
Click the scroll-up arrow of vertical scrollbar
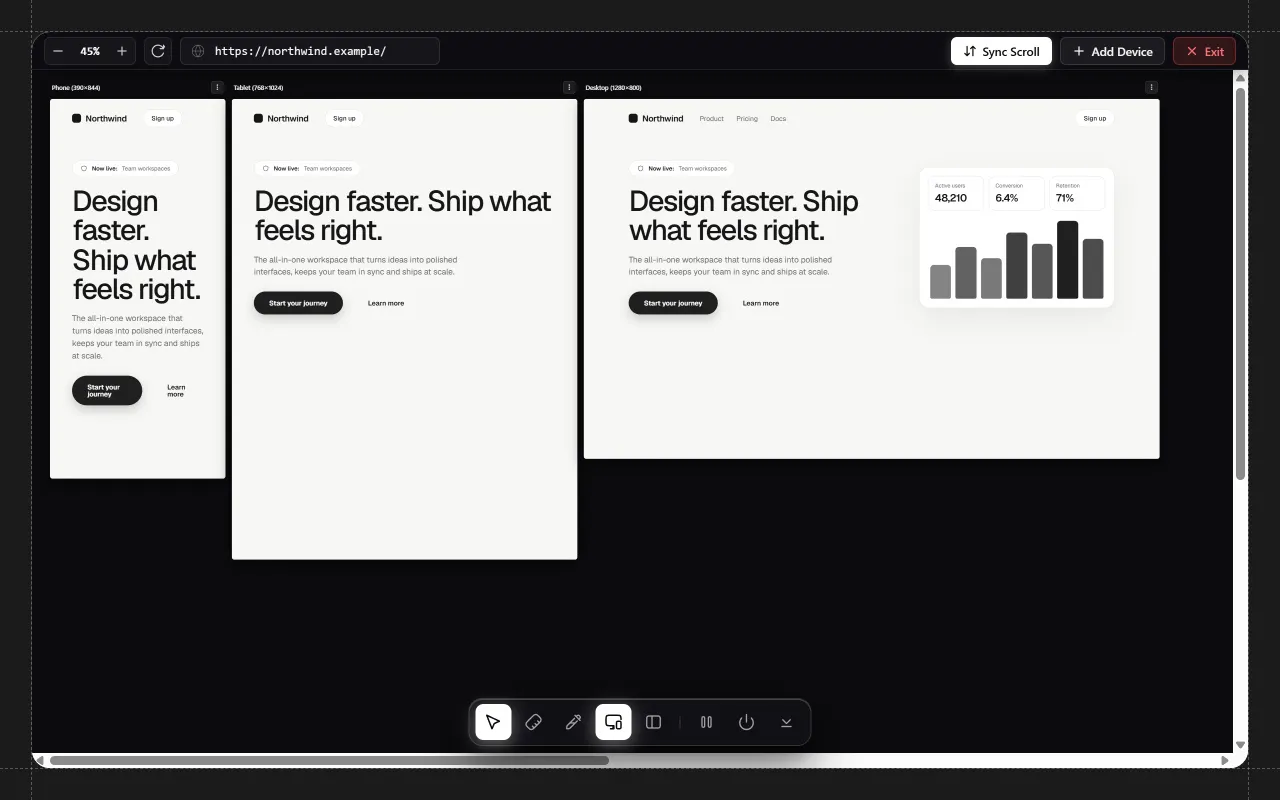[1241, 77]
